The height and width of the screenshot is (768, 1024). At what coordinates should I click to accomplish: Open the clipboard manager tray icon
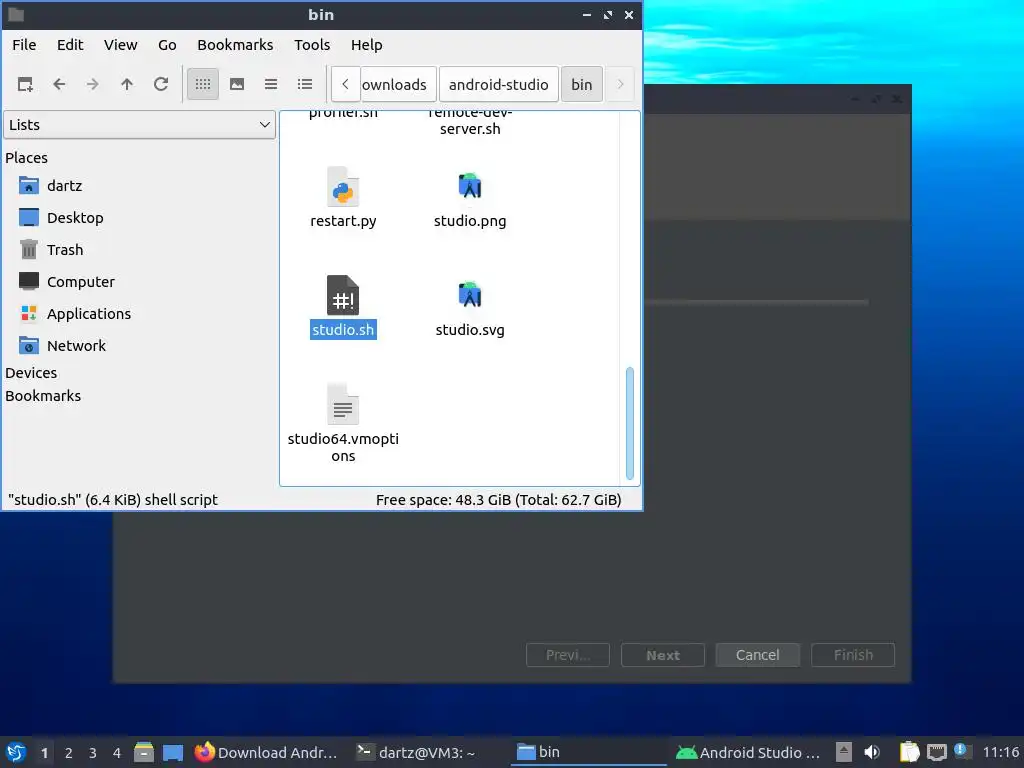(x=909, y=752)
